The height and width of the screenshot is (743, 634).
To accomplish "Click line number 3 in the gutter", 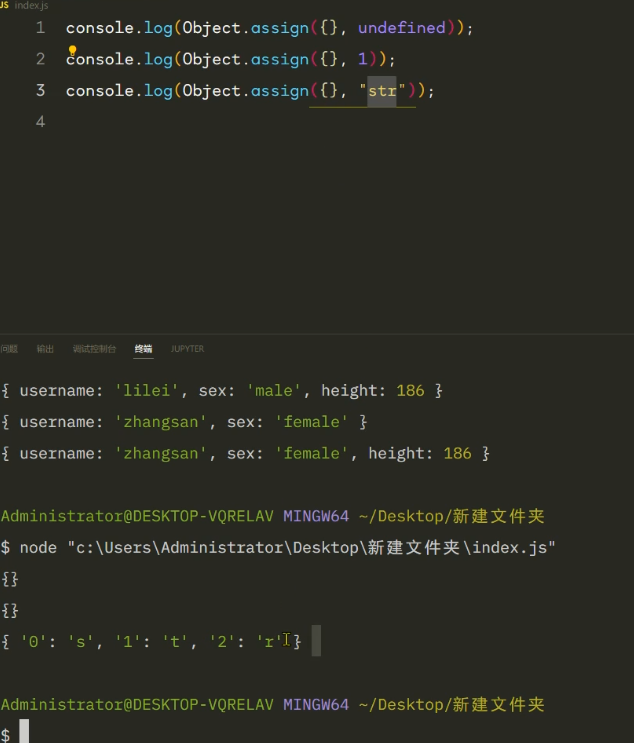I will pos(40,91).
